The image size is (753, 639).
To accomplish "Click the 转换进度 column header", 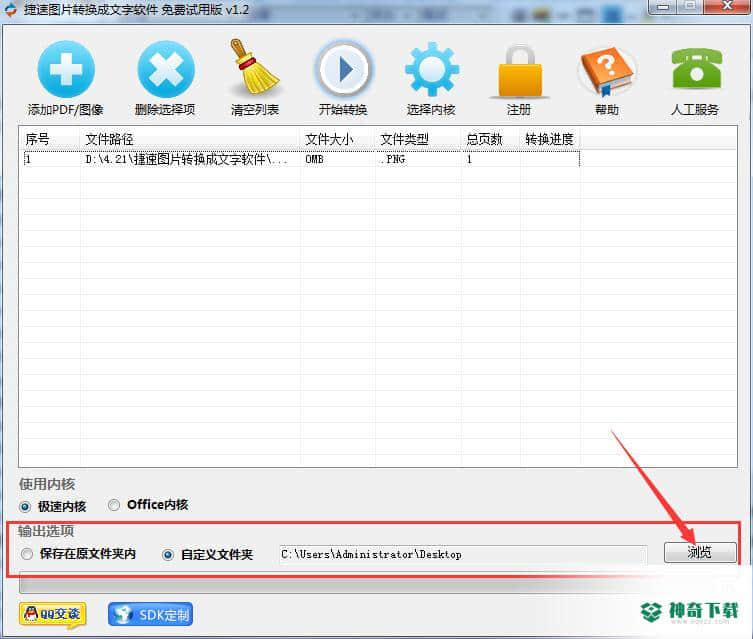I will pos(550,139).
